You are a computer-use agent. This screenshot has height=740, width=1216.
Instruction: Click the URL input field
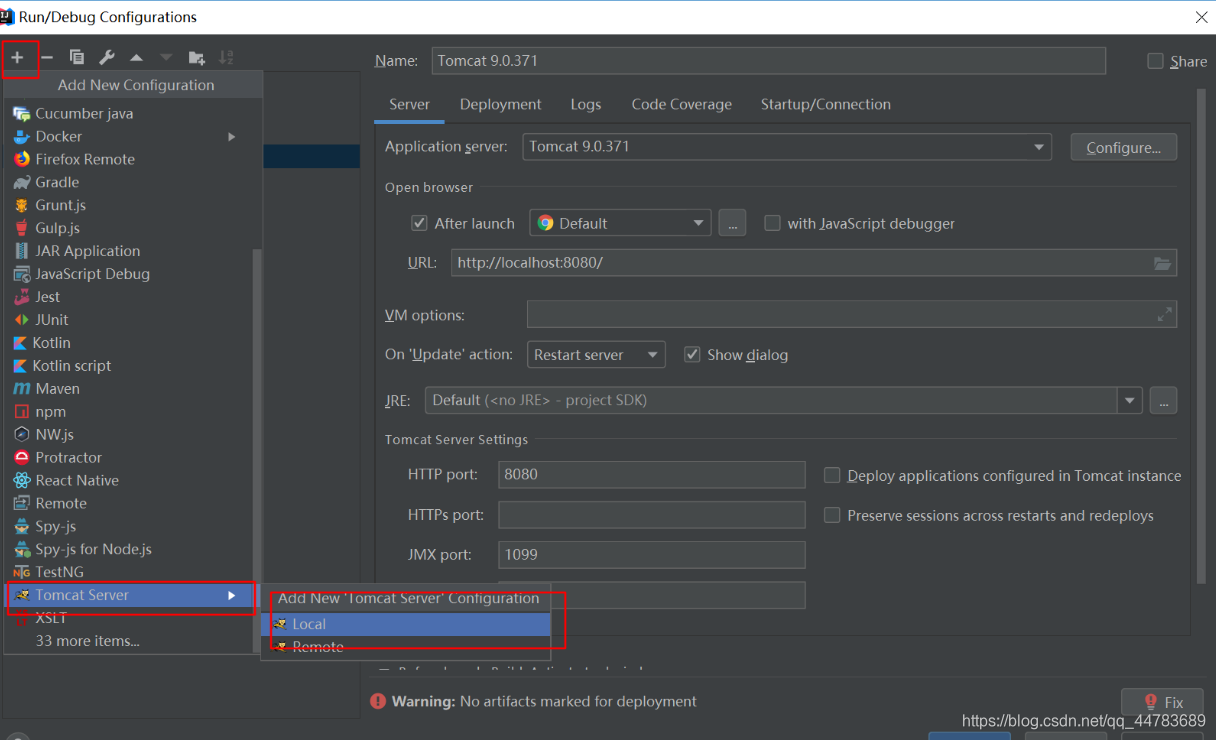814,263
